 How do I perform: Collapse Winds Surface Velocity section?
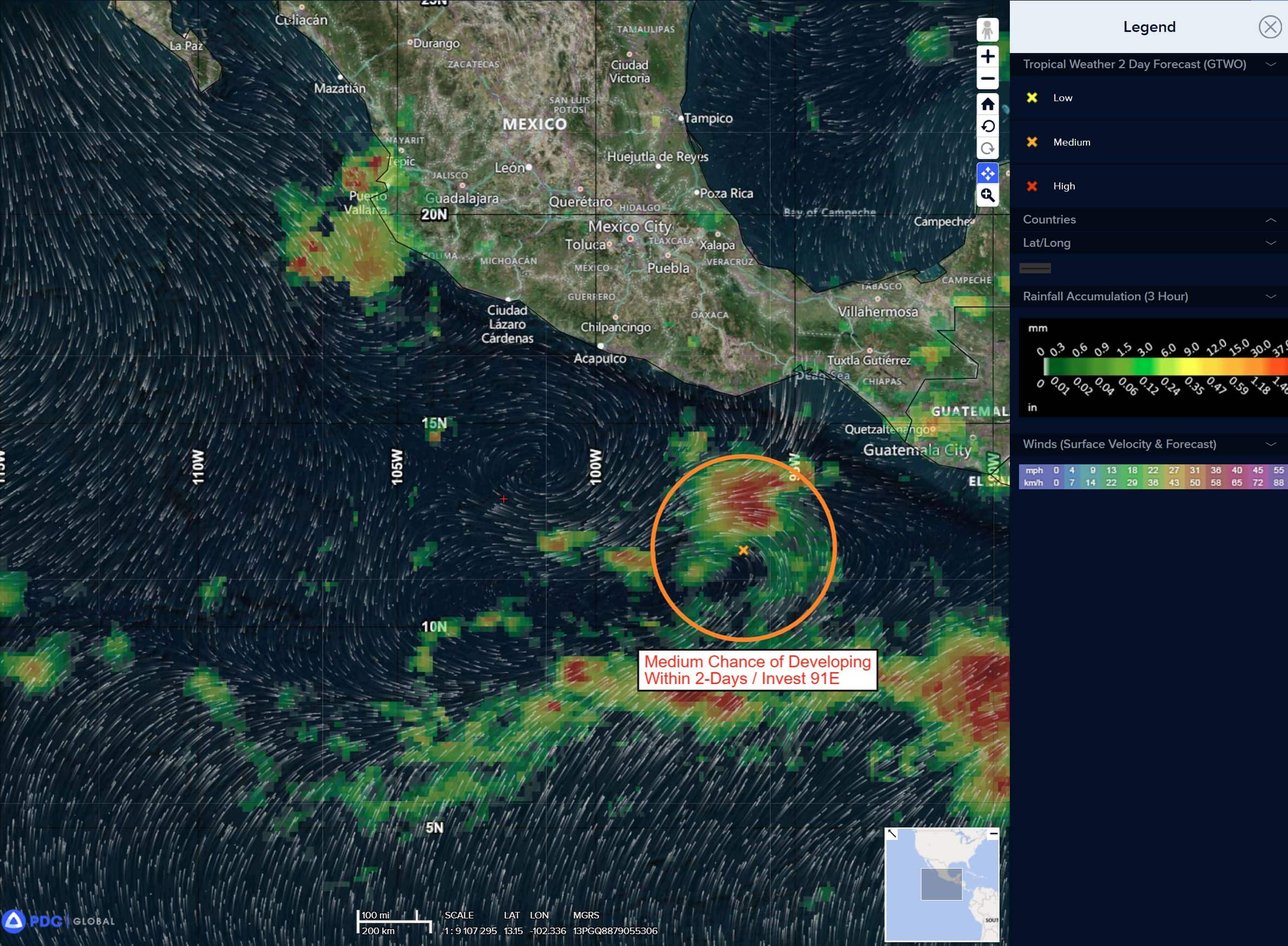[1270, 444]
